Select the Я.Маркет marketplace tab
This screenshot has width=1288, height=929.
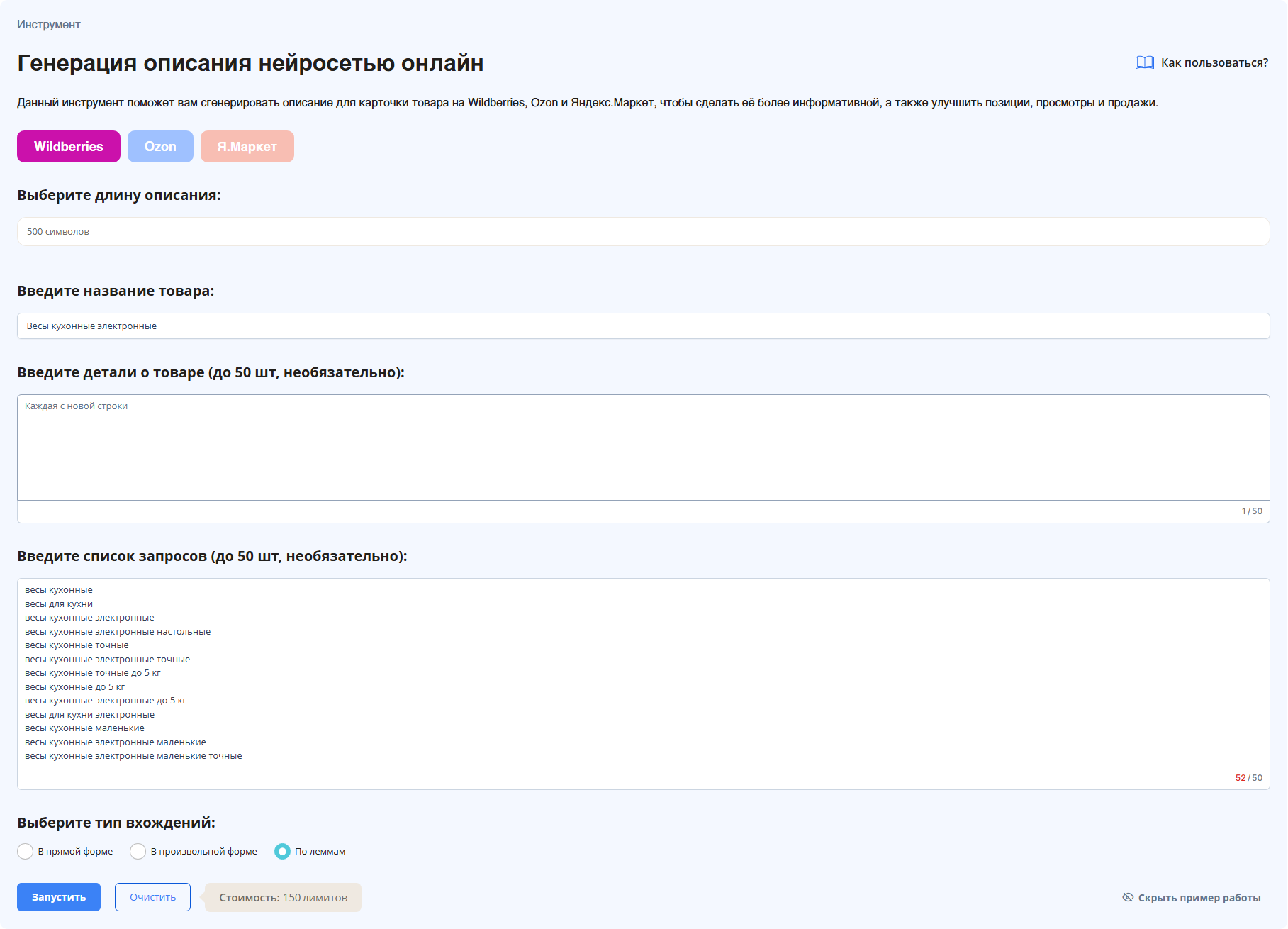pyautogui.click(x=247, y=147)
